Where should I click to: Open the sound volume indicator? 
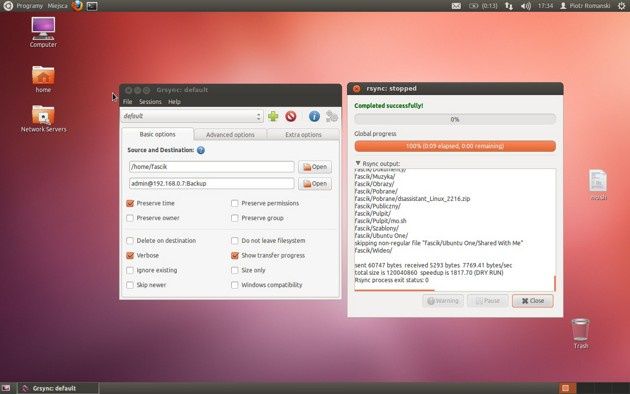click(x=526, y=6)
